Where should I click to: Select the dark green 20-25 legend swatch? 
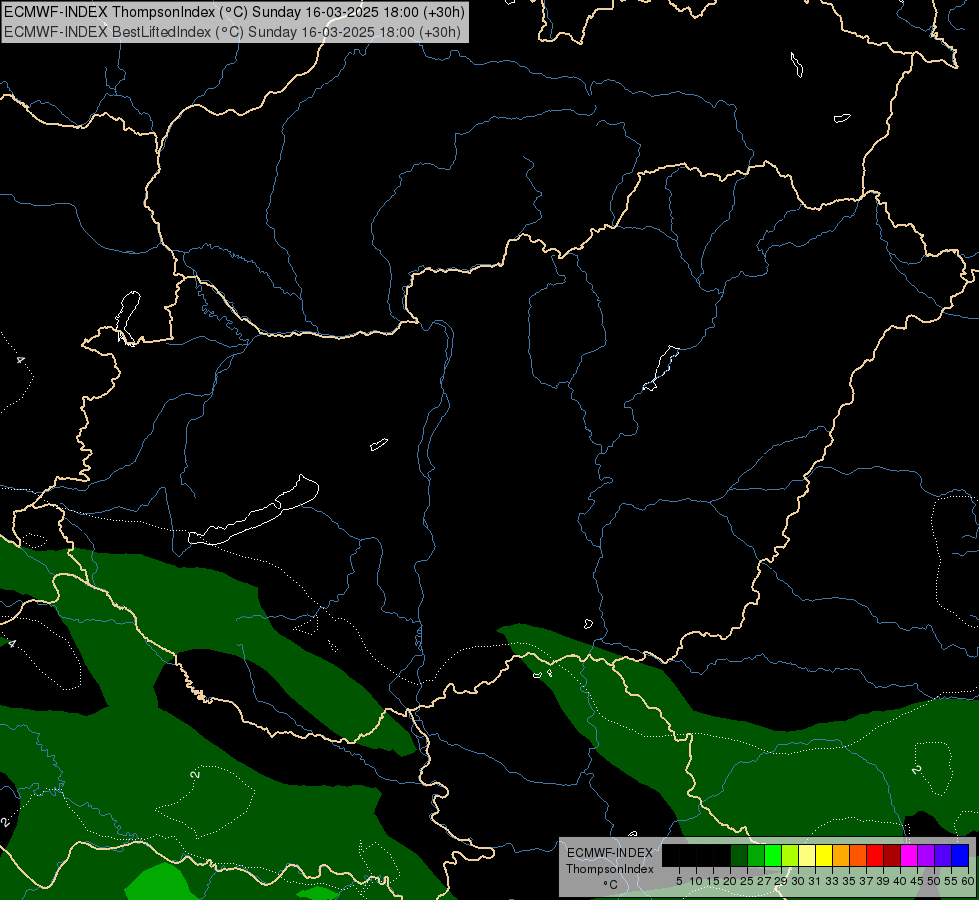pyautogui.click(x=739, y=855)
